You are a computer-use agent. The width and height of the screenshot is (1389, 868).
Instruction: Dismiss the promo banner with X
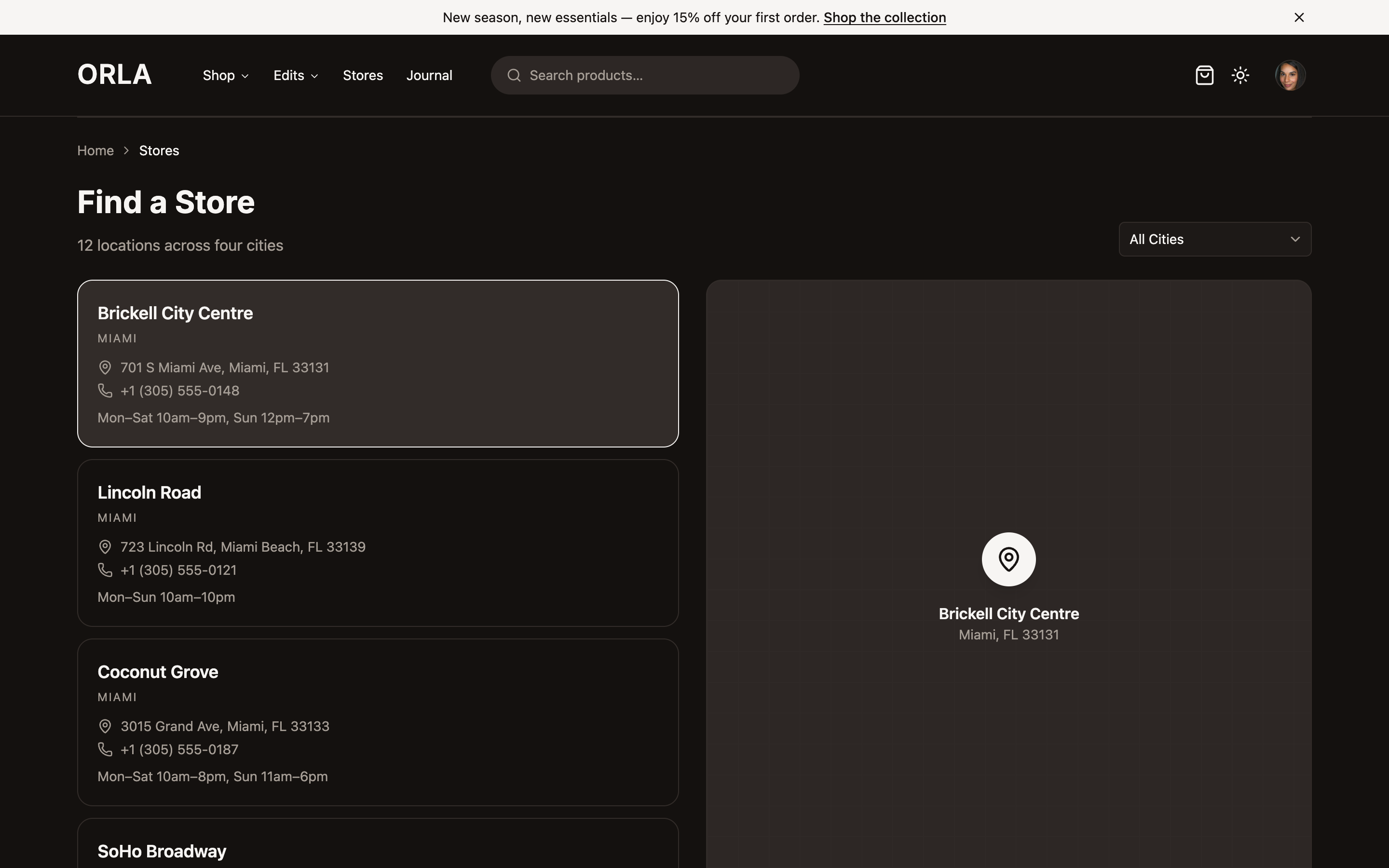point(1299,17)
